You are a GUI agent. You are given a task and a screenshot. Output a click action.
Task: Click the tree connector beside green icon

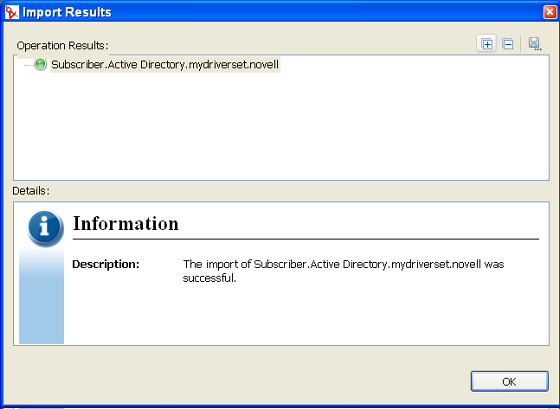click(x=28, y=65)
